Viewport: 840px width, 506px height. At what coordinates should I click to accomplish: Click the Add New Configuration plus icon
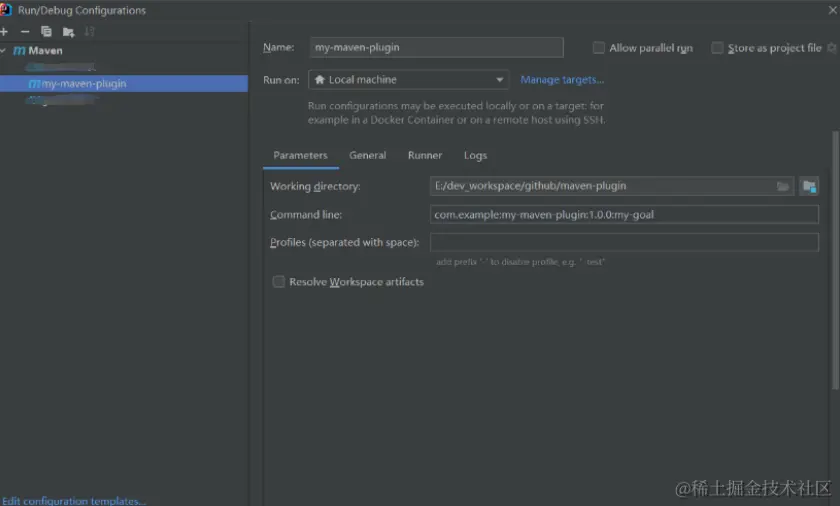(x=5, y=31)
